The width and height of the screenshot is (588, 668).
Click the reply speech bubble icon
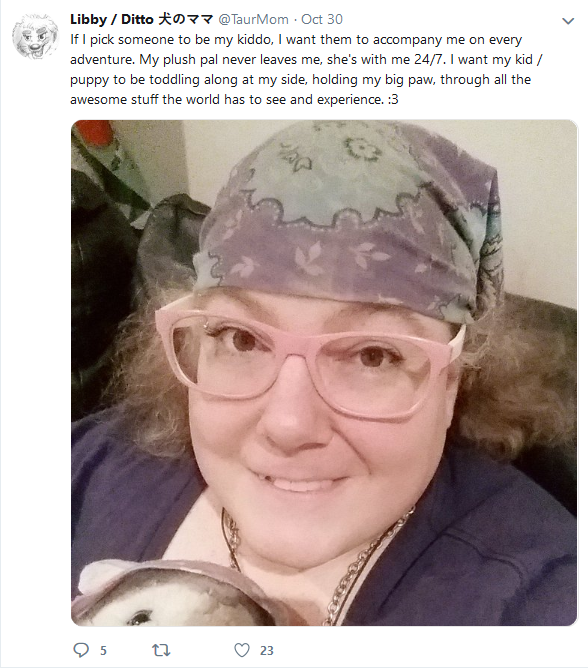(x=81, y=650)
